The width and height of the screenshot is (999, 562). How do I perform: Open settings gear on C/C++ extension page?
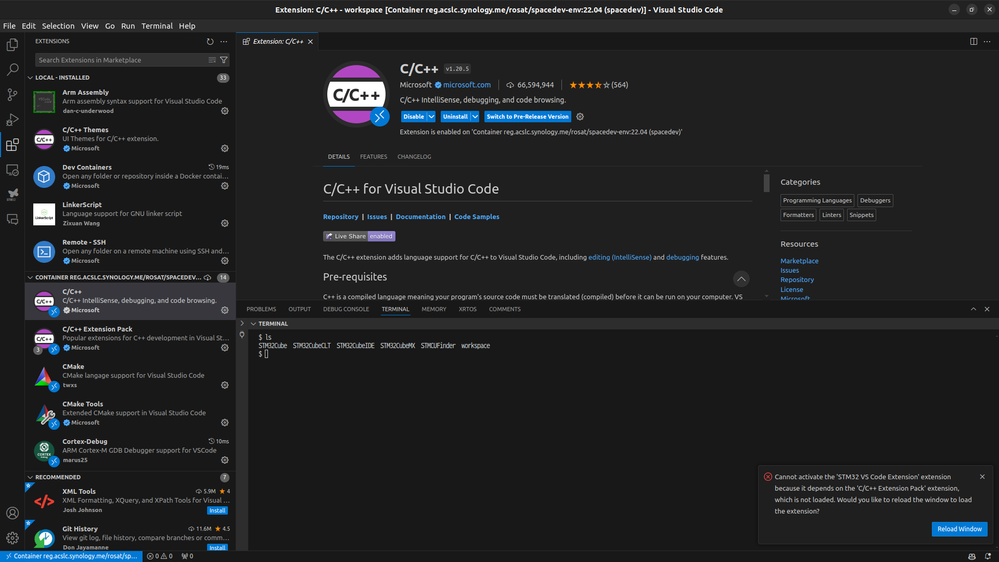point(580,117)
